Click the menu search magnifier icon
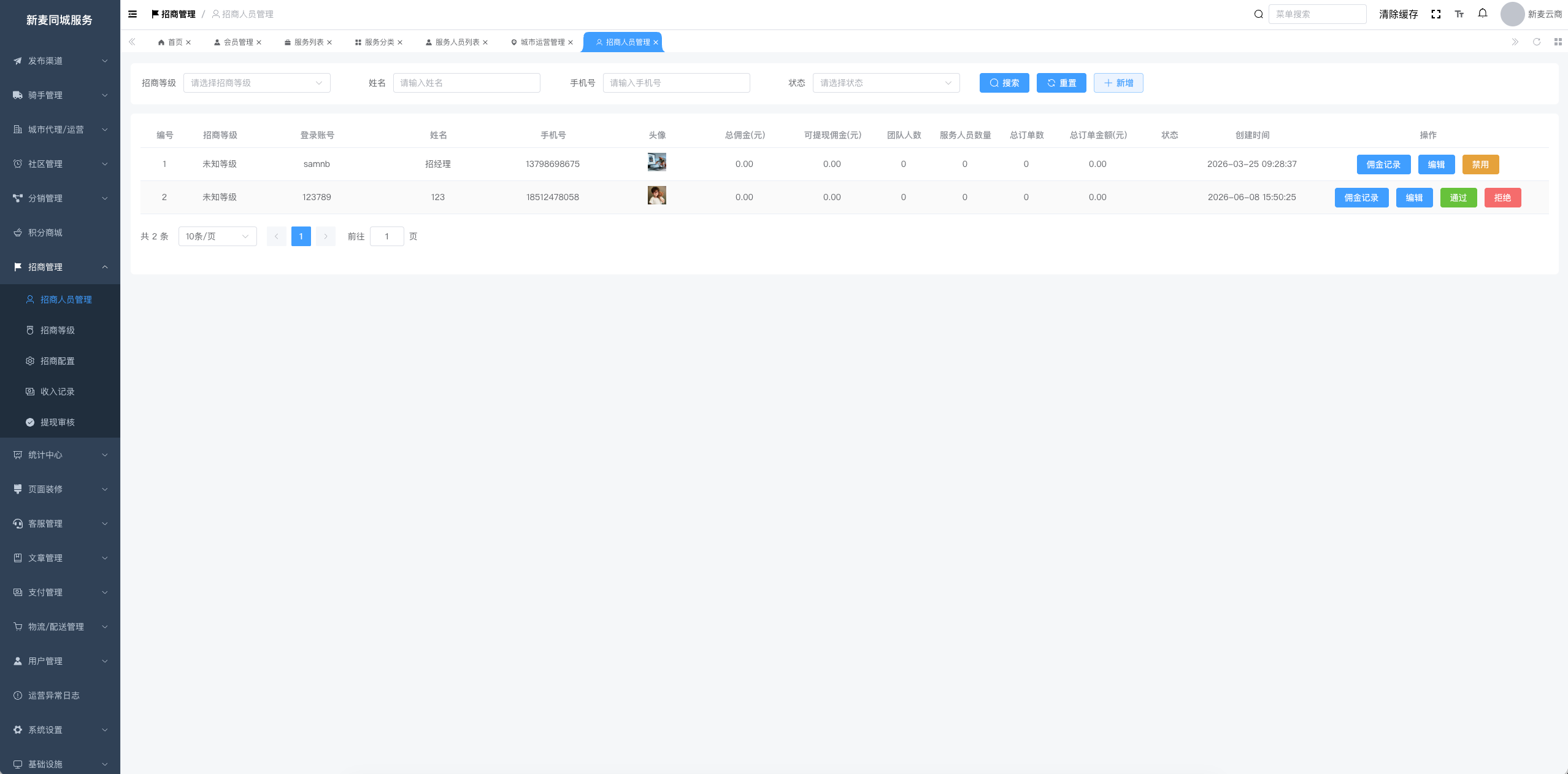Viewport: 1568px width, 774px height. click(x=1258, y=14)
